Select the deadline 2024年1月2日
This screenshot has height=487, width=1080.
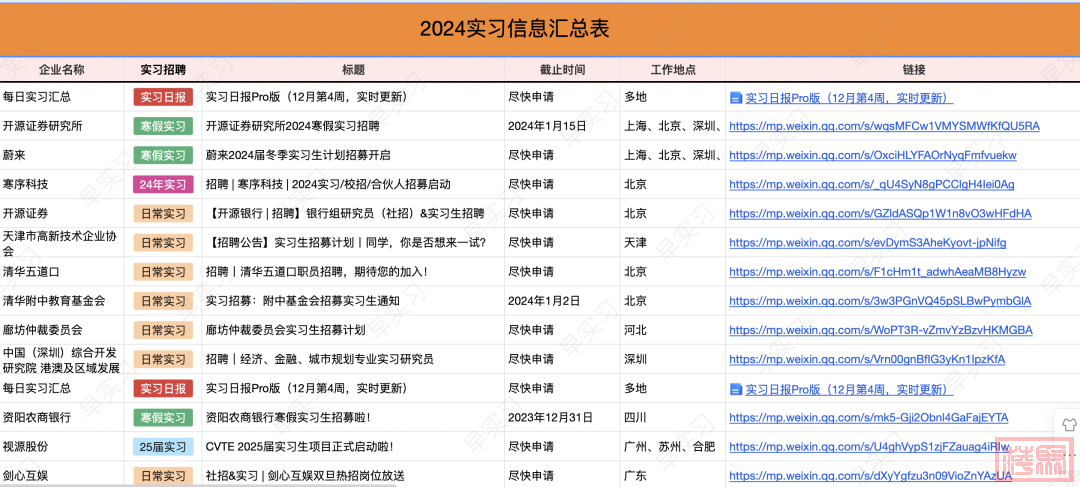[x=544, y=301]
